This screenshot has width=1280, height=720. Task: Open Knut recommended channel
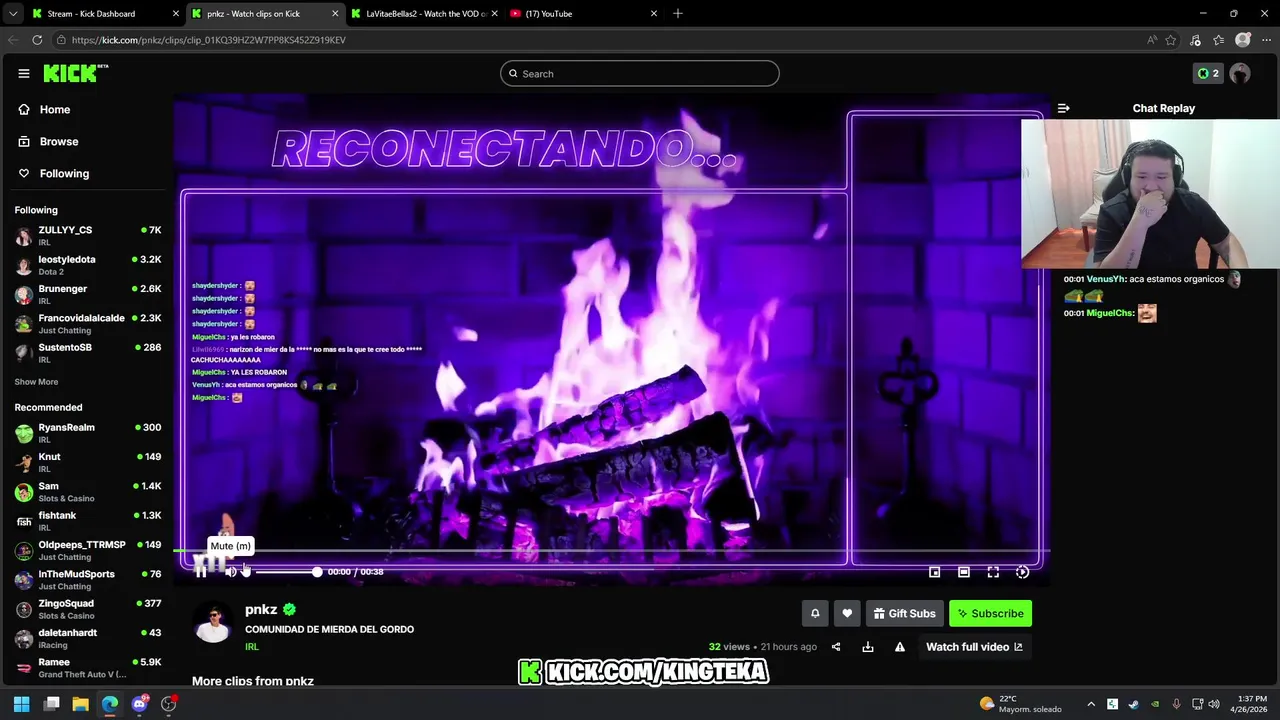click(87, 462)
